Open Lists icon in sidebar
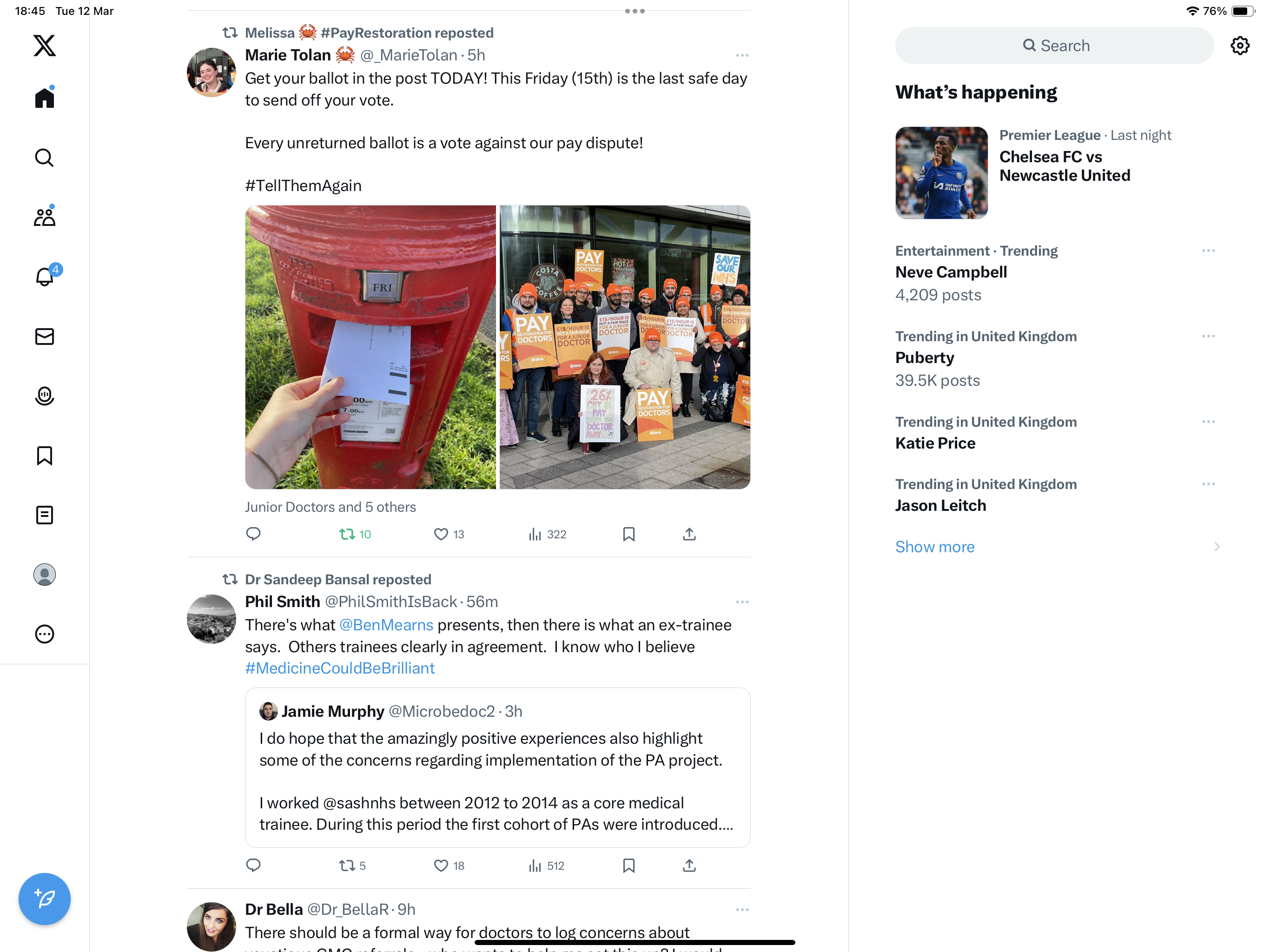Screen dimensions: 1270x952 pyautogui.click(x=45, y=515)
